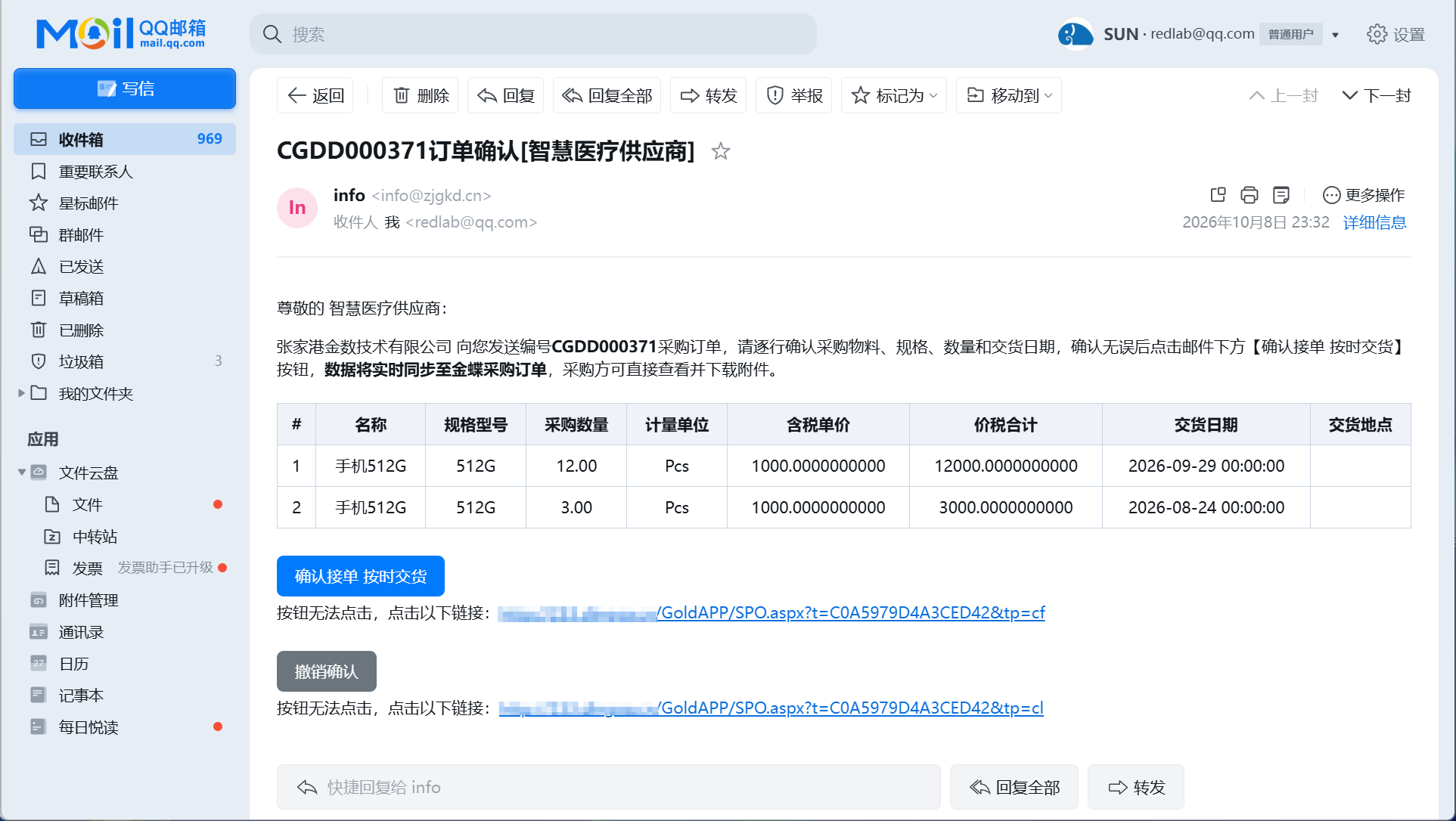
Task: Collapse 文件云盘 section arrow
Action: [21, 472]
